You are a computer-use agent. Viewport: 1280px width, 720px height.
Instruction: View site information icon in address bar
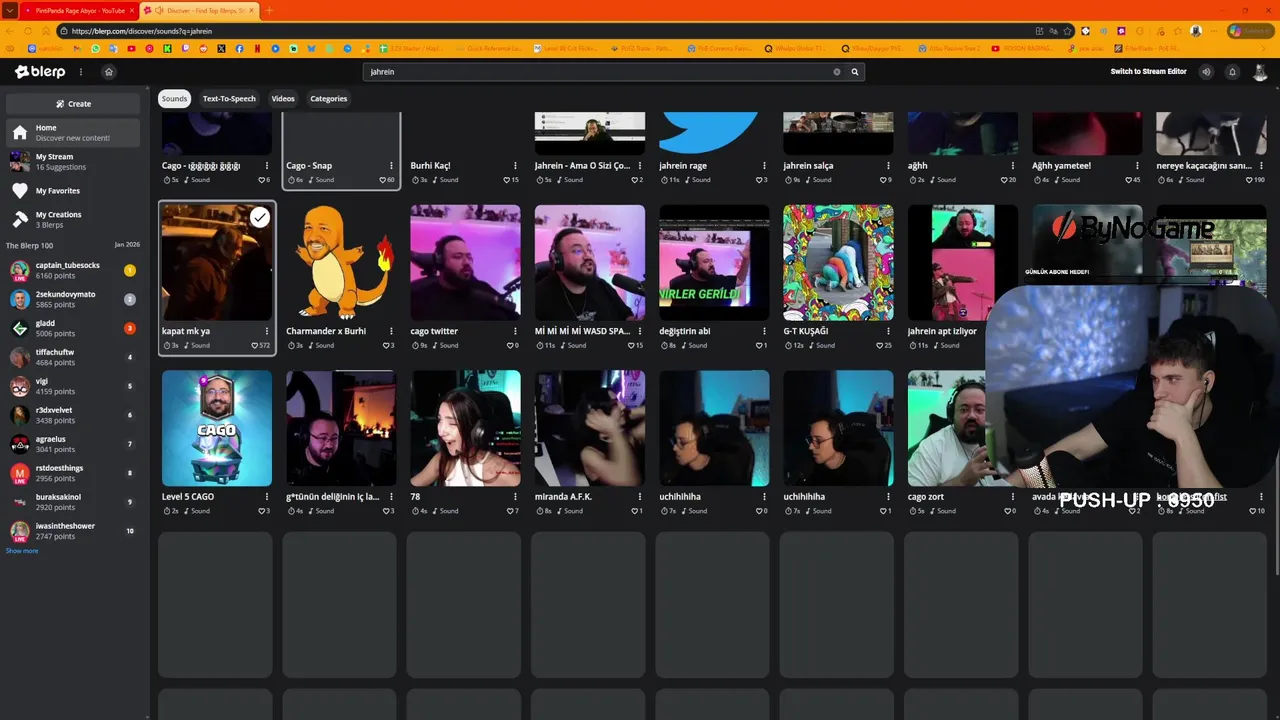(x=64, y=31)
